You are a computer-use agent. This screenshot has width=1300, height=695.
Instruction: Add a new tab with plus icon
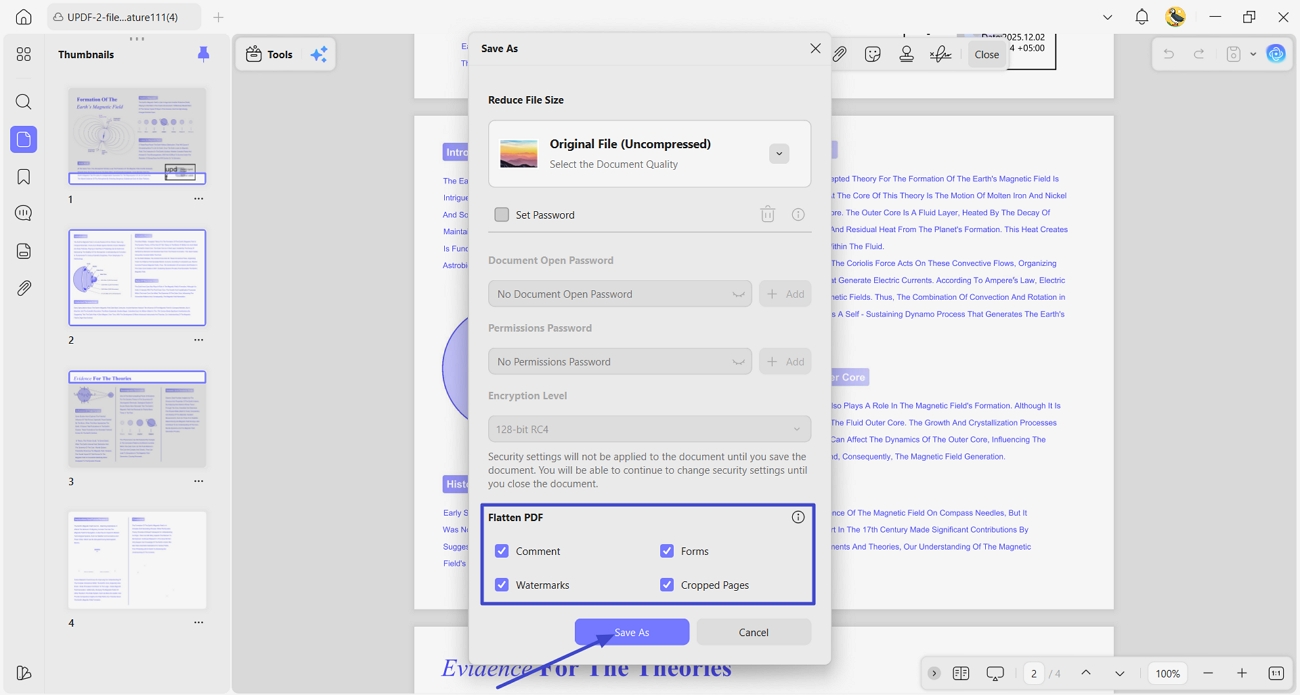(x=218, y=17)
